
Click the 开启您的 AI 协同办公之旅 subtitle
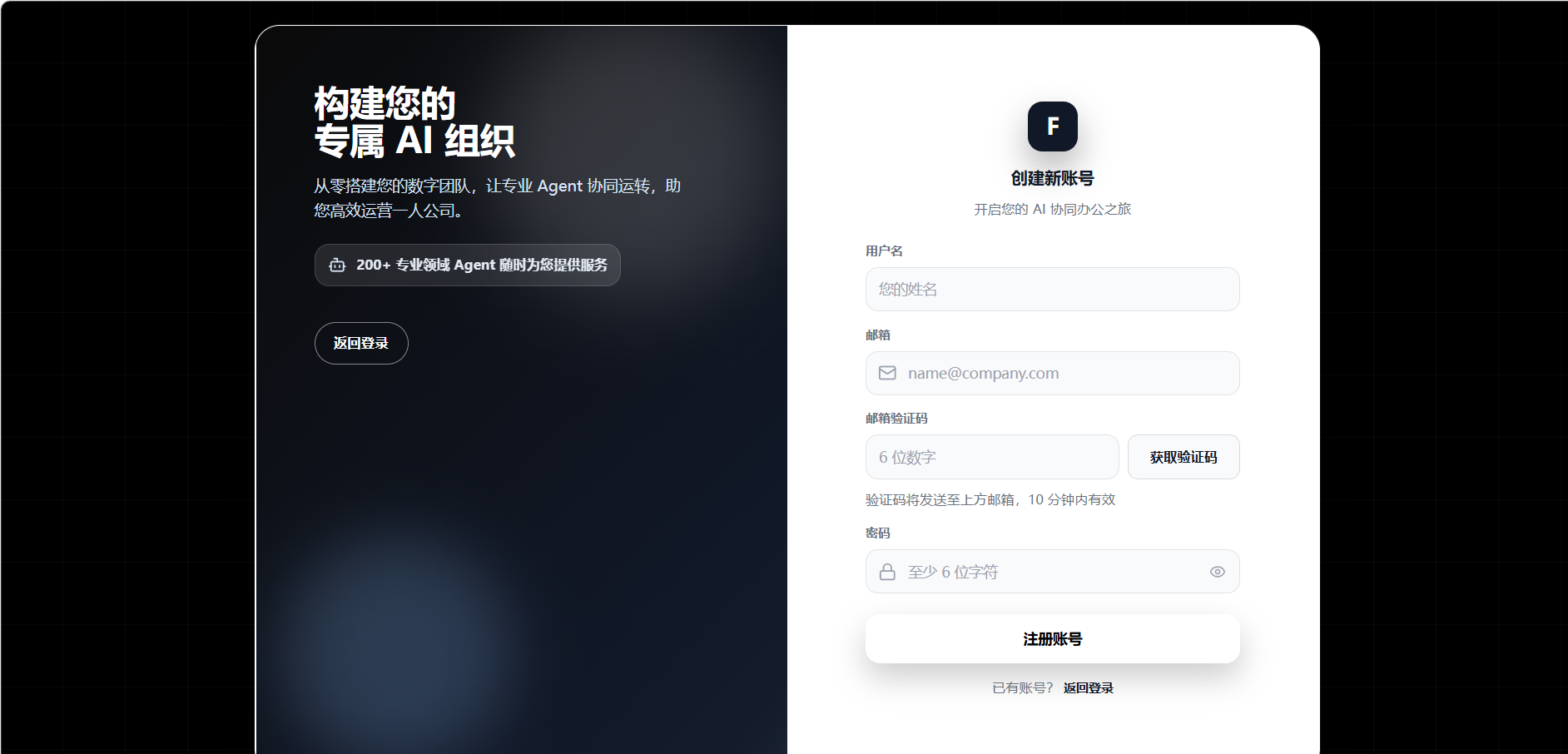[x=1052, y=210]
